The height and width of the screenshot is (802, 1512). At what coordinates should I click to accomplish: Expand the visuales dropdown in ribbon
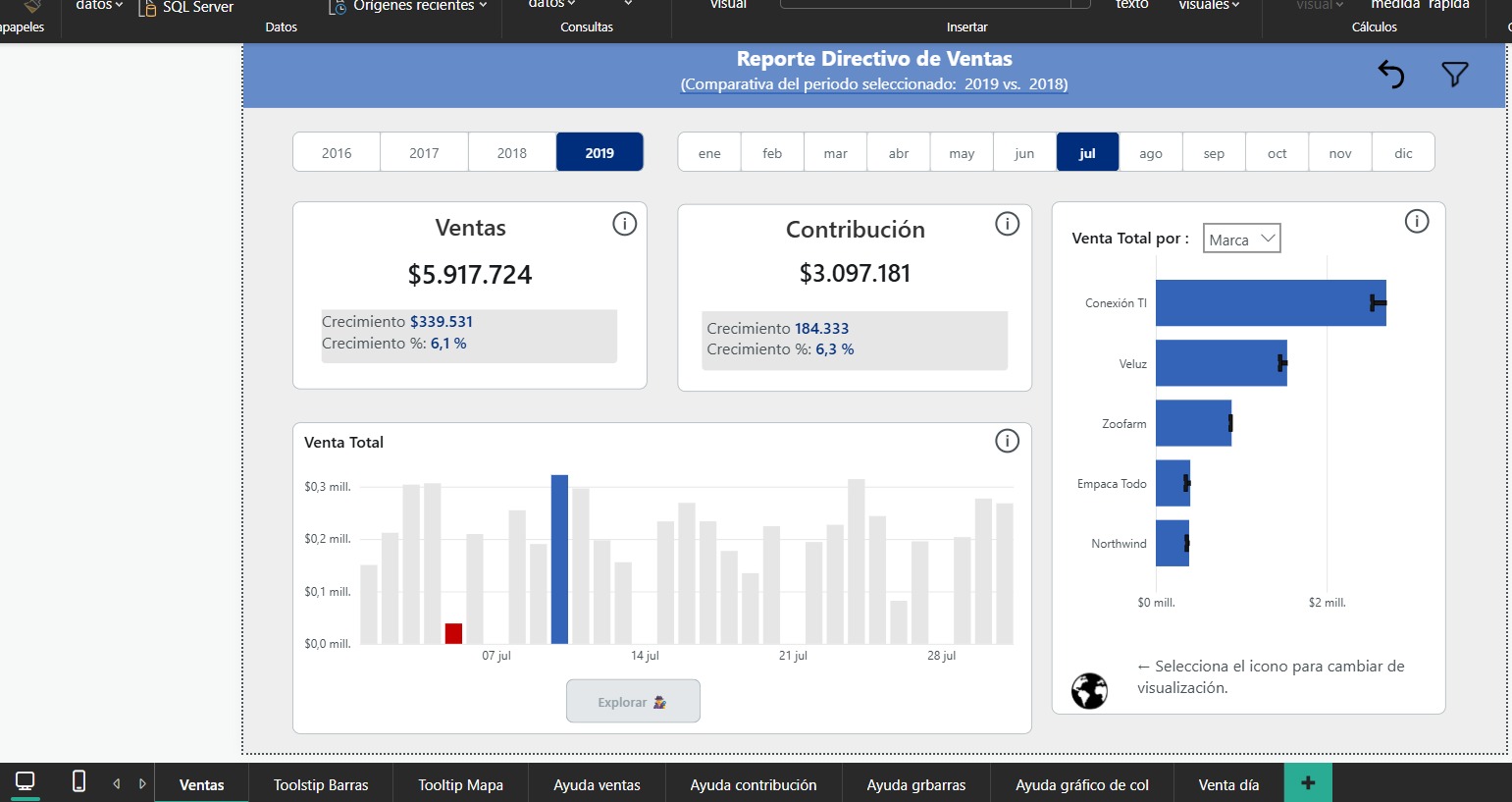1209,6
